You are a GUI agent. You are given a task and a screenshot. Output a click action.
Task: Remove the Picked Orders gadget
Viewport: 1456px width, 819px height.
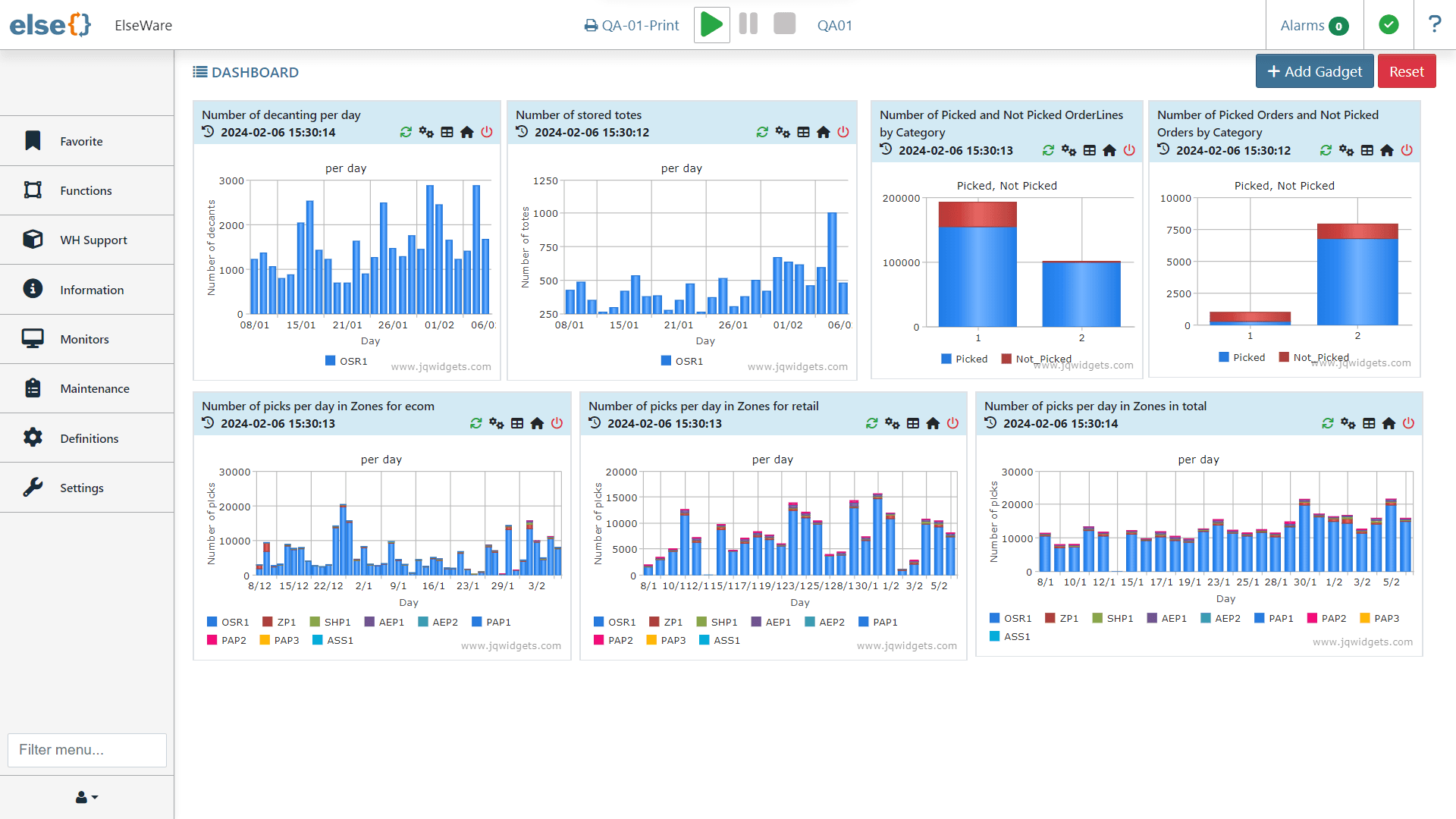(x=1407, y=150)
